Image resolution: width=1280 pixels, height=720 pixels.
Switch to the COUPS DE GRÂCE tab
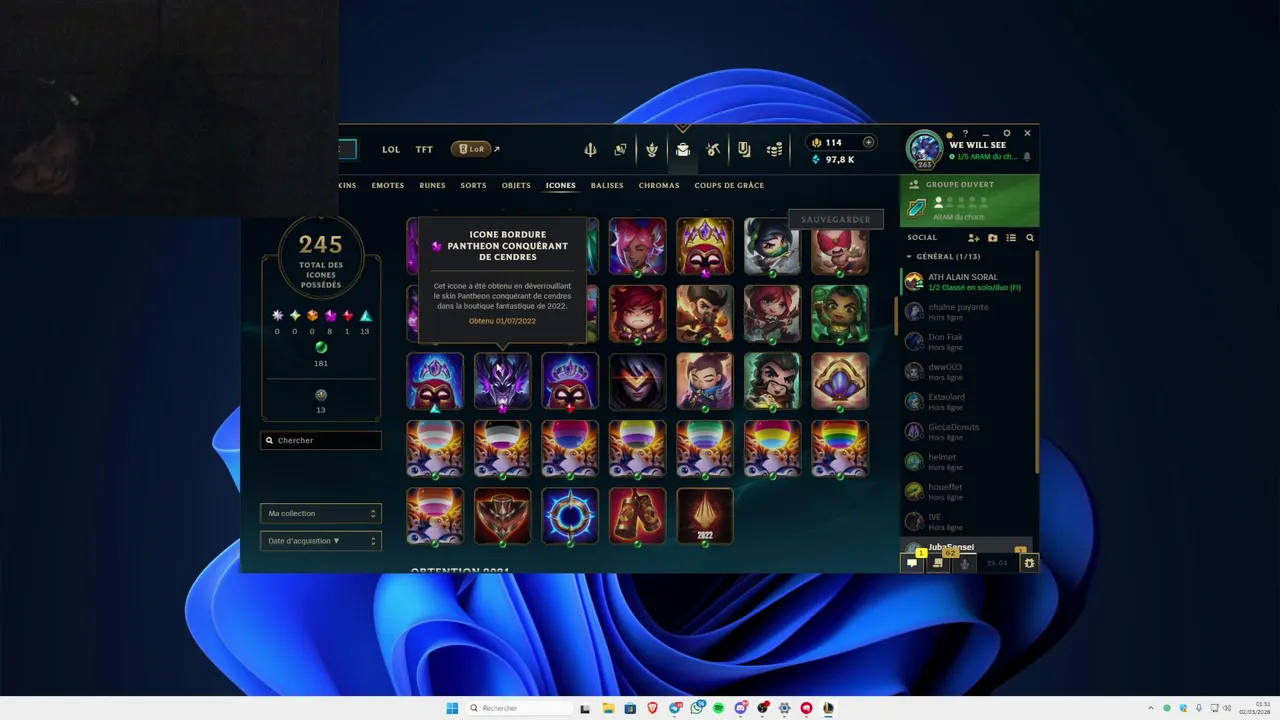tap(729, 185)
